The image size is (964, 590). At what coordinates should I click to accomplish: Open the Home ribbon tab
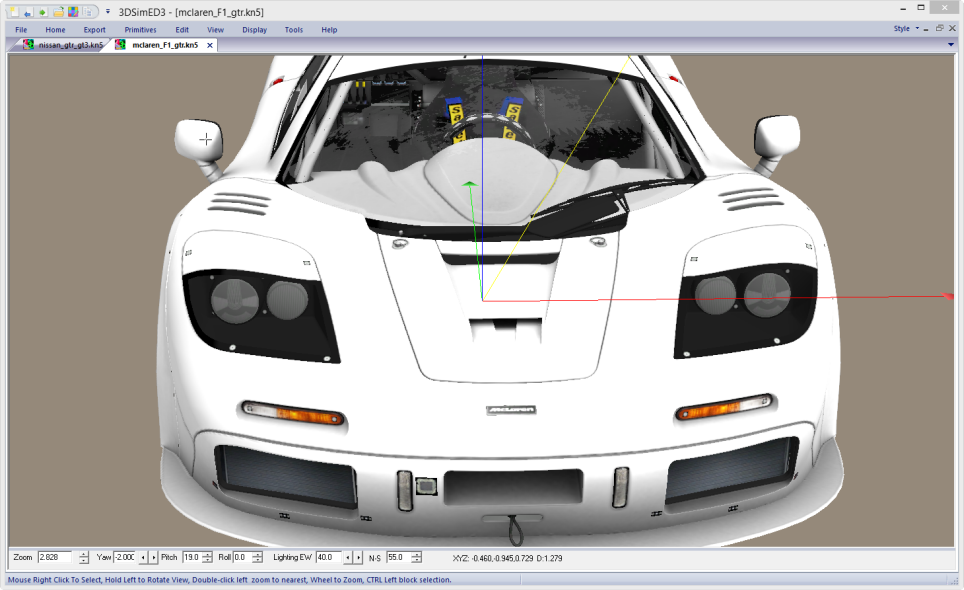tap(55, 30)
